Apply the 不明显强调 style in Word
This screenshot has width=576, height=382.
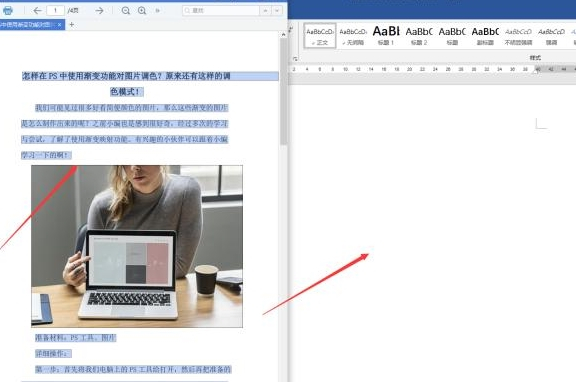(518, 36)
